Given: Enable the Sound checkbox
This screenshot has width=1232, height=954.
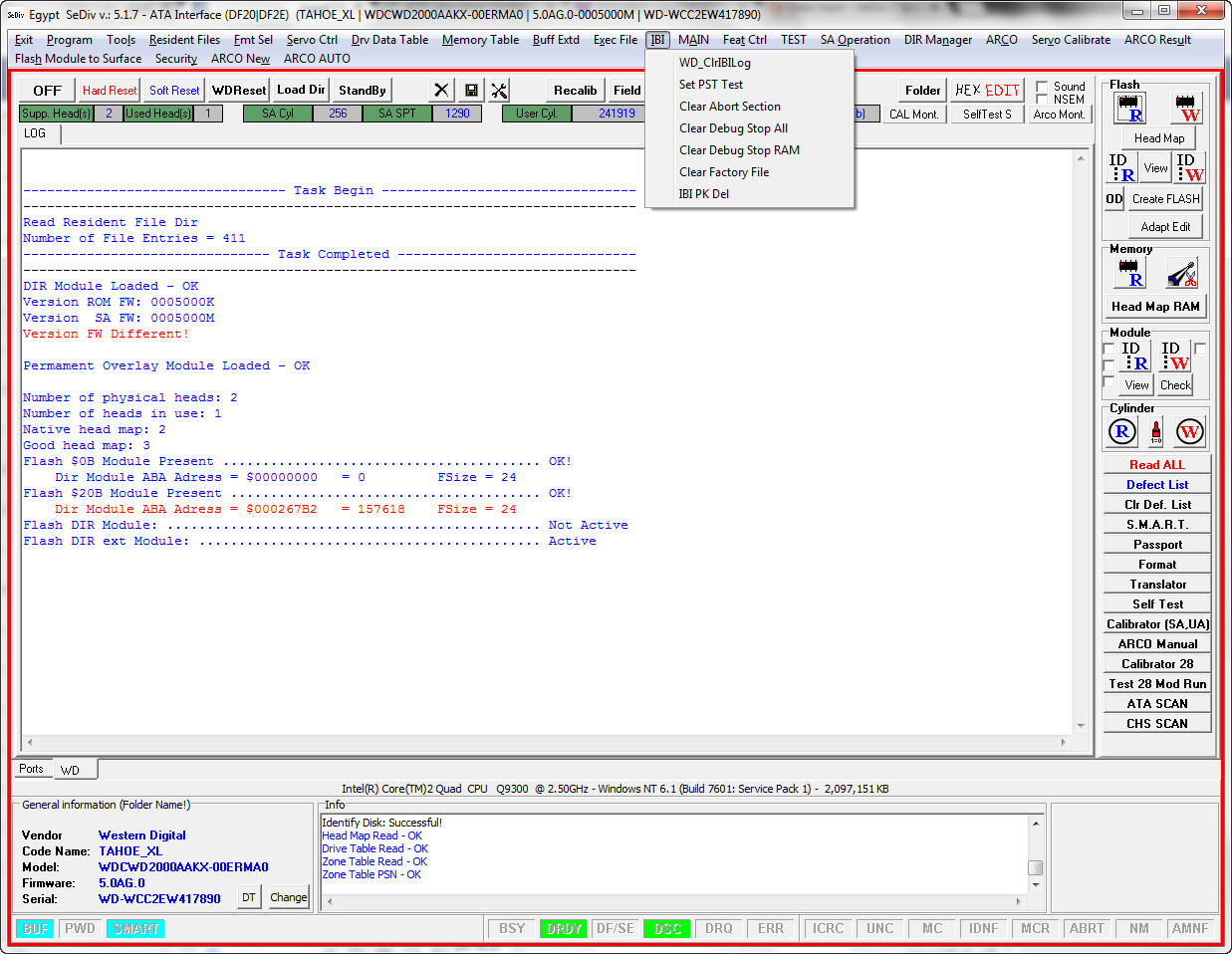Looking at the screenshot, I should click(x=1042, y=87).
